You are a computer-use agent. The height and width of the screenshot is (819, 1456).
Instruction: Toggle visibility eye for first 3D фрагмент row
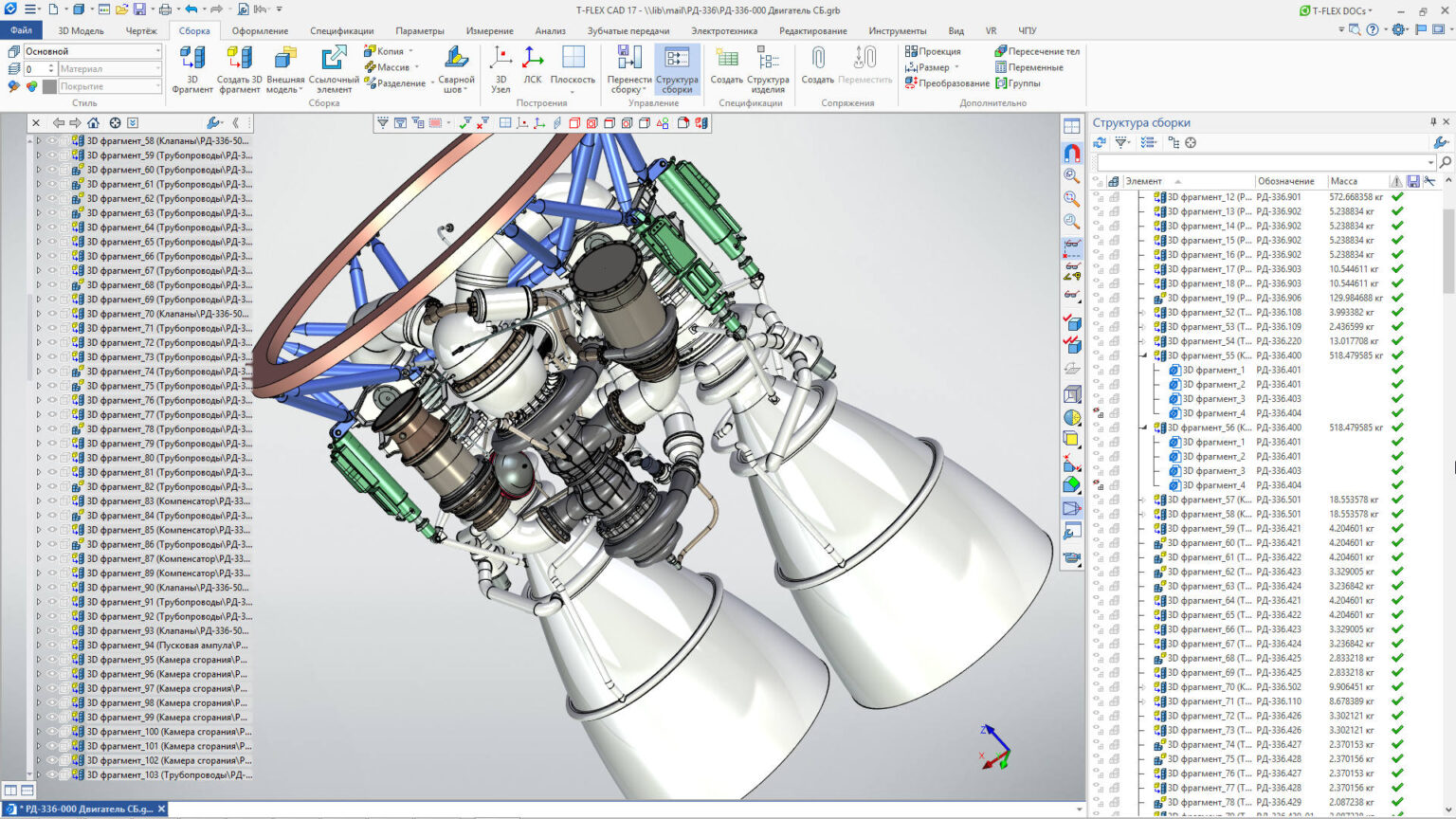coord(1095,196)
